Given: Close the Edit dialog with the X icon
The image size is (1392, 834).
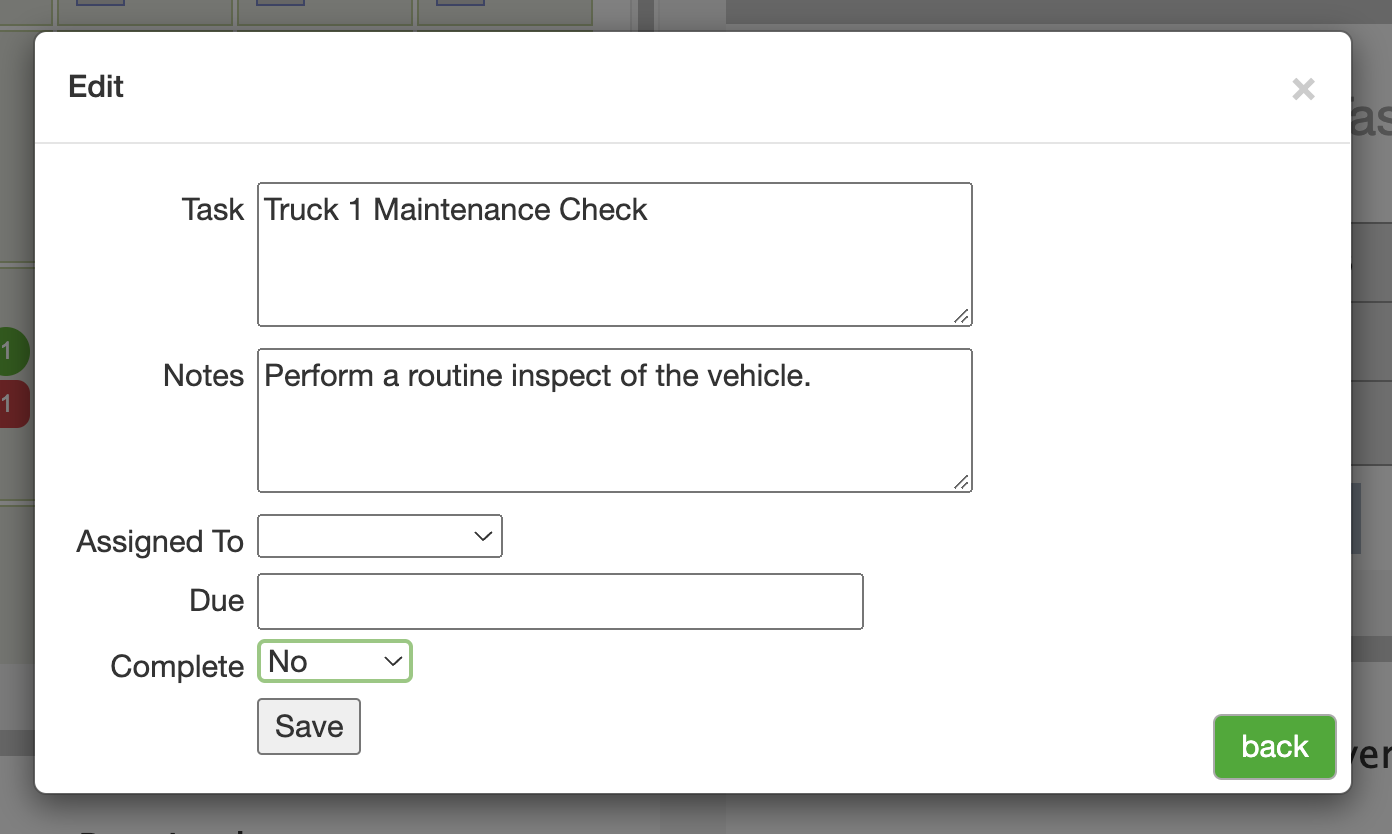Looking at the screenshot, I should 1302,89.
